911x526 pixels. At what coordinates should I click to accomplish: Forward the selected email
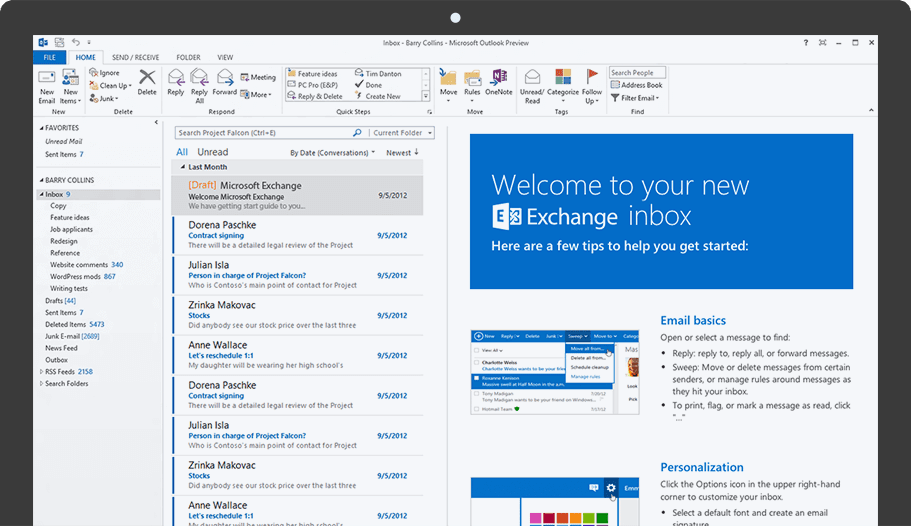point(225,80)
